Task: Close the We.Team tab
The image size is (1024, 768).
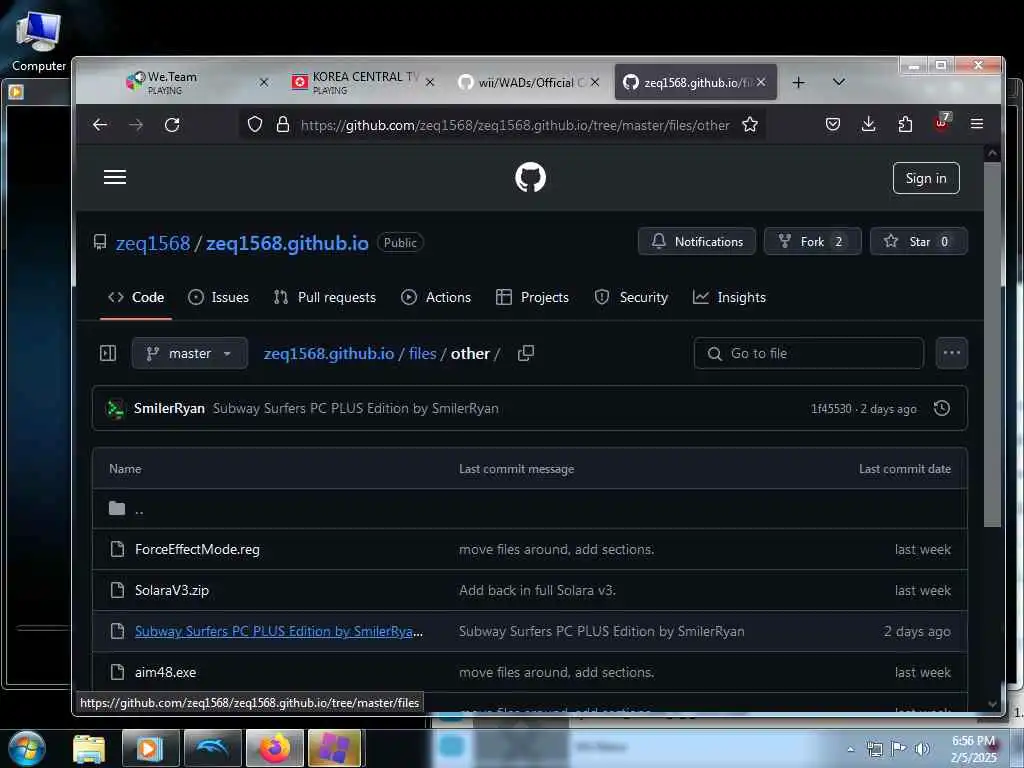Action: (264, 82)
